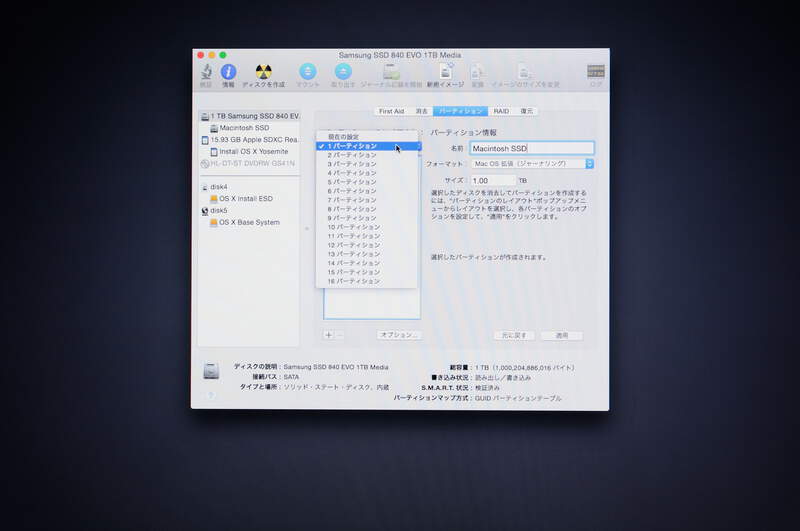Open the Format (フォーマット) dropdown
This screenshot has height=531, width=800.
pyautogui.click(x=532, y=164)
